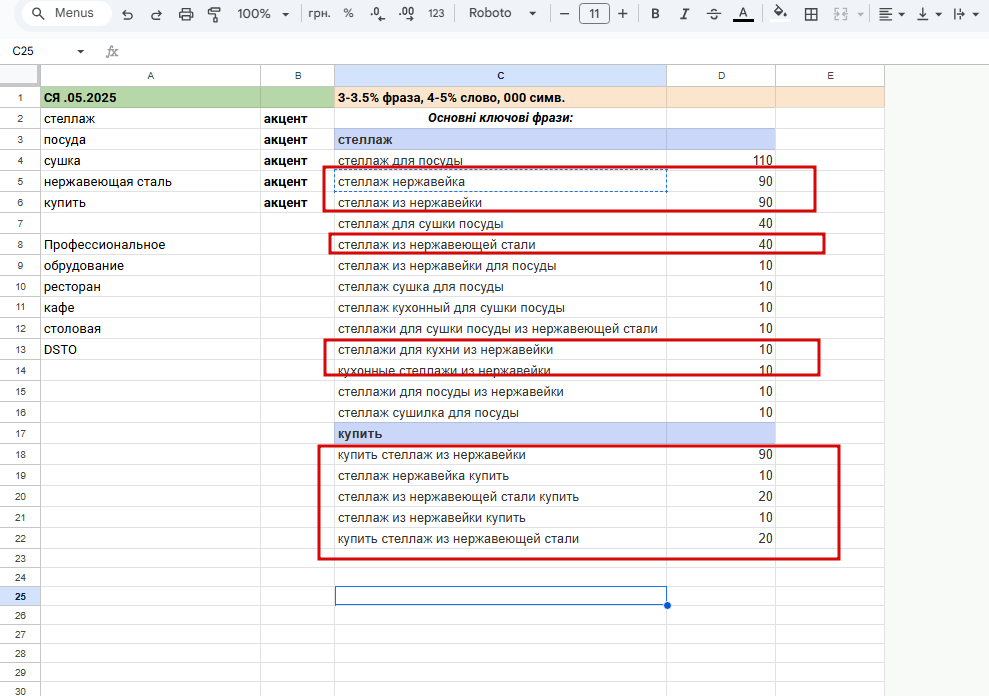Toggle bold formatting
989x696 pixels.
(x=655, y=14)
